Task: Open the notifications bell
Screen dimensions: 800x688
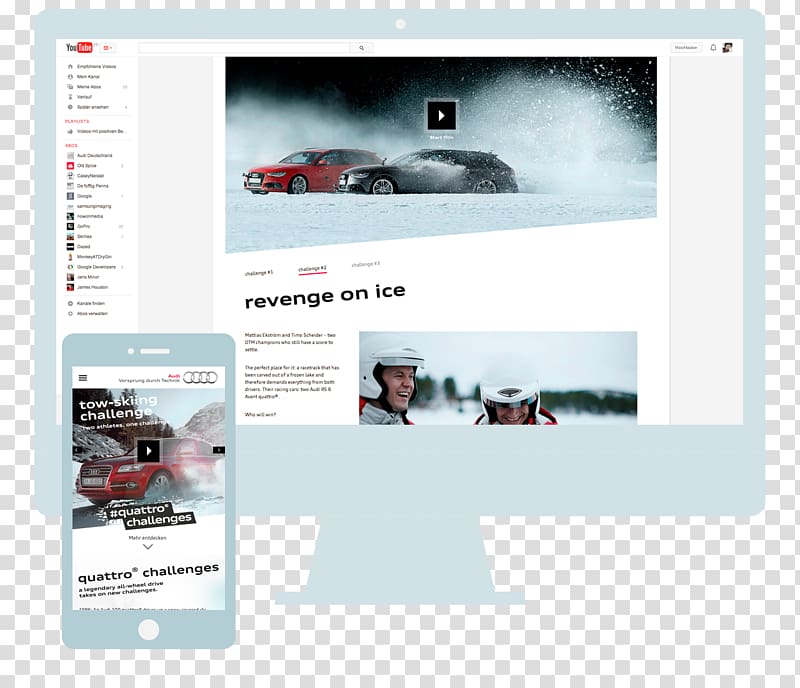Action: [713, 47]
